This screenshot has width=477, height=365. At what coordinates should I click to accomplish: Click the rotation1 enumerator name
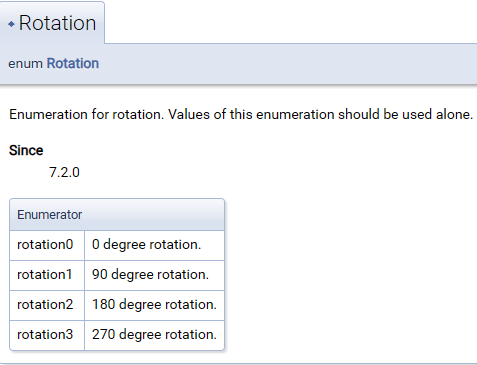[45, 275]
